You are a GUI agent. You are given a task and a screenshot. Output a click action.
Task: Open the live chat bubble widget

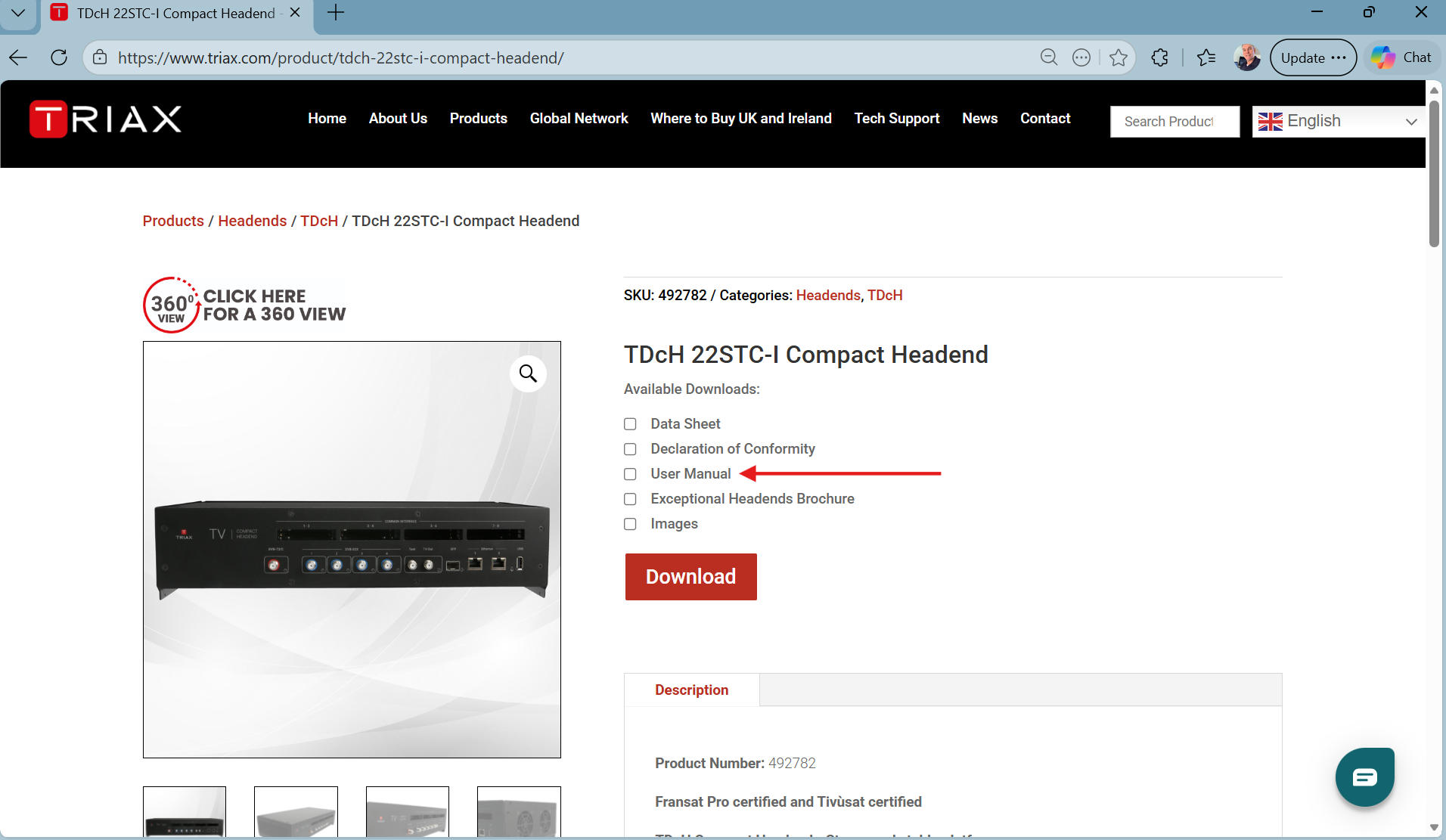(x=1364, y=776)
